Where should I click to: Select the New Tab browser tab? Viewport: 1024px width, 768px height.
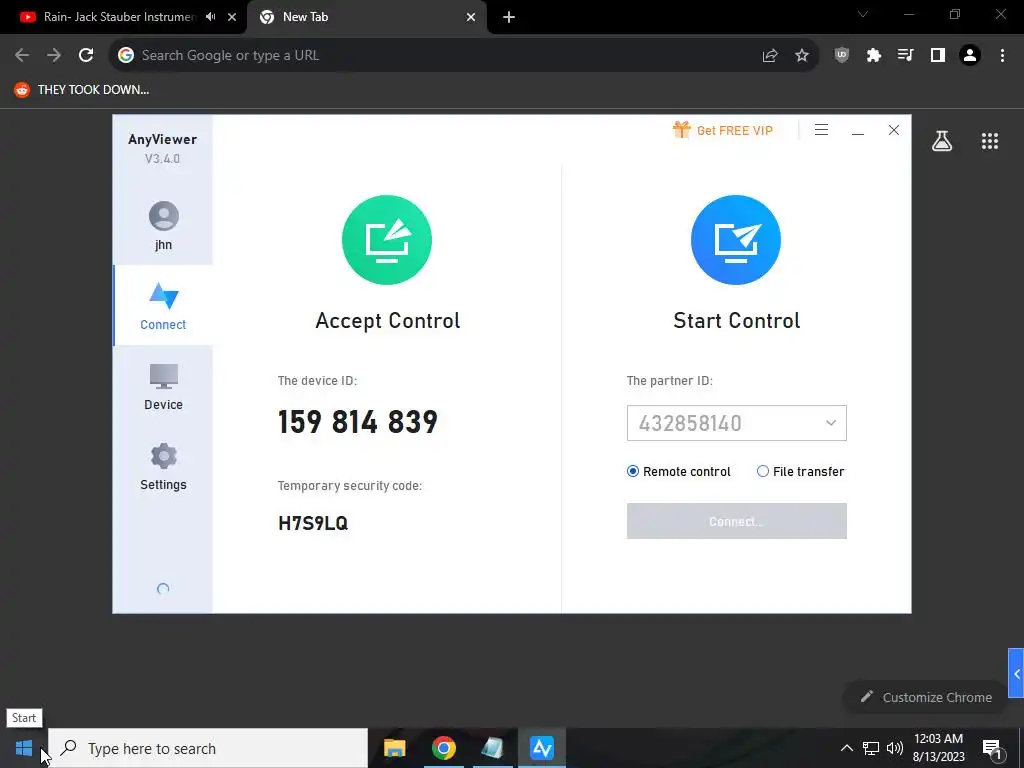click(x=366, y=17)
